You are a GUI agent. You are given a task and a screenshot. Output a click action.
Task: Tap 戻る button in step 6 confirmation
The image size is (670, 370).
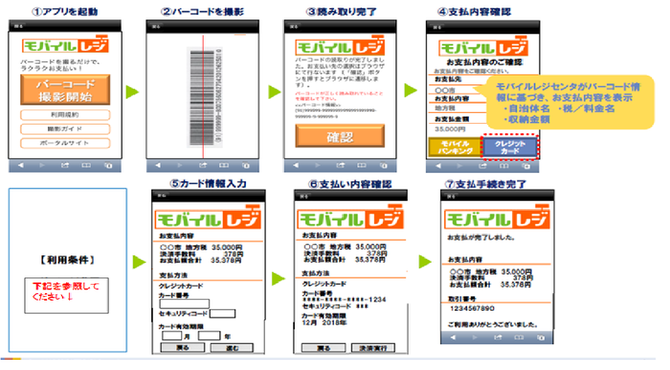tap(323, 348)
